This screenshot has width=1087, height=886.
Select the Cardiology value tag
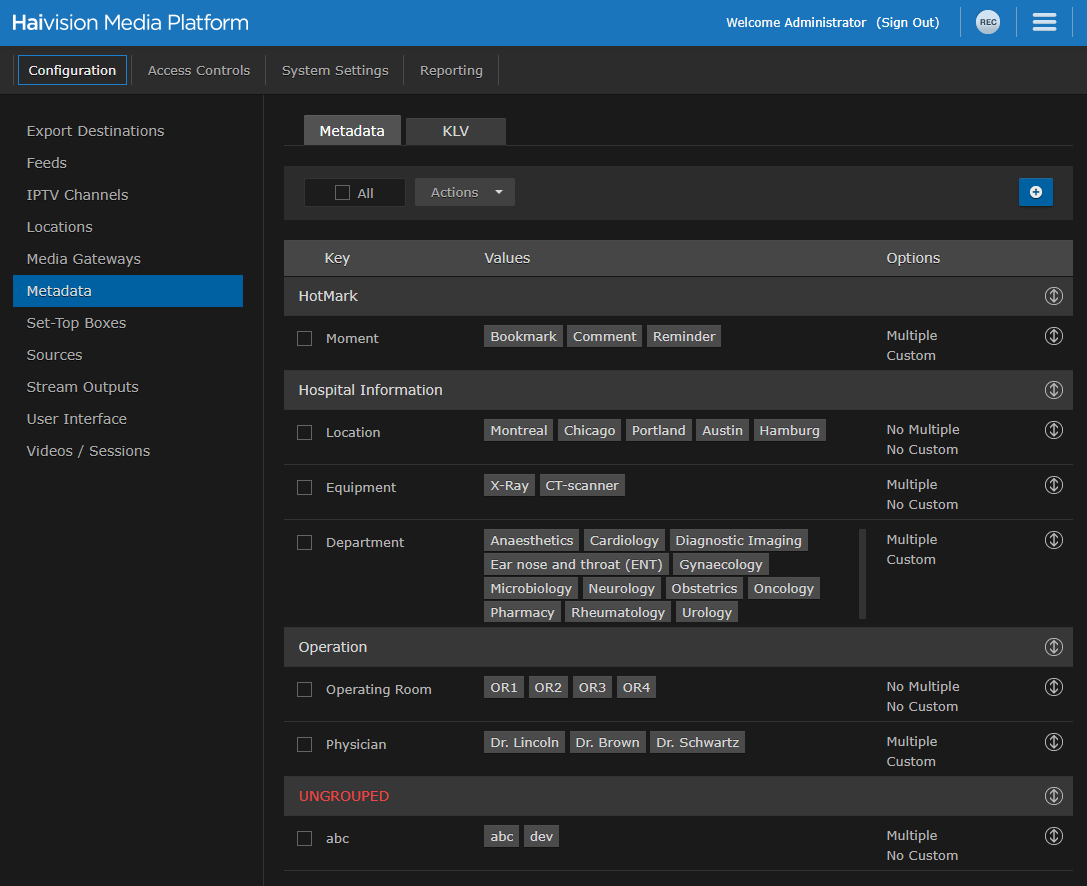[x=624, y=540]
